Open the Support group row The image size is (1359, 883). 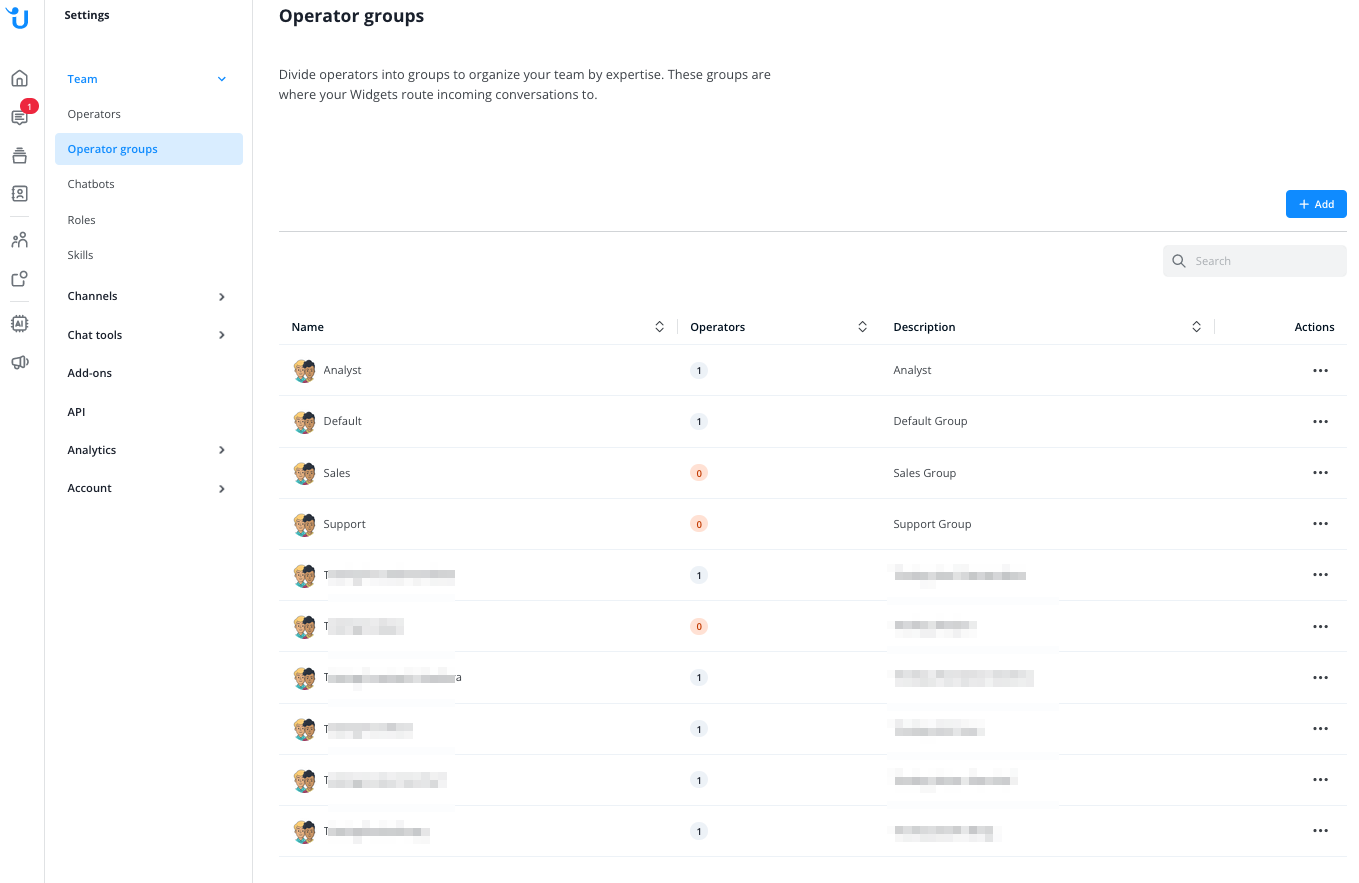pyautogui.click(x=345, y=524)
